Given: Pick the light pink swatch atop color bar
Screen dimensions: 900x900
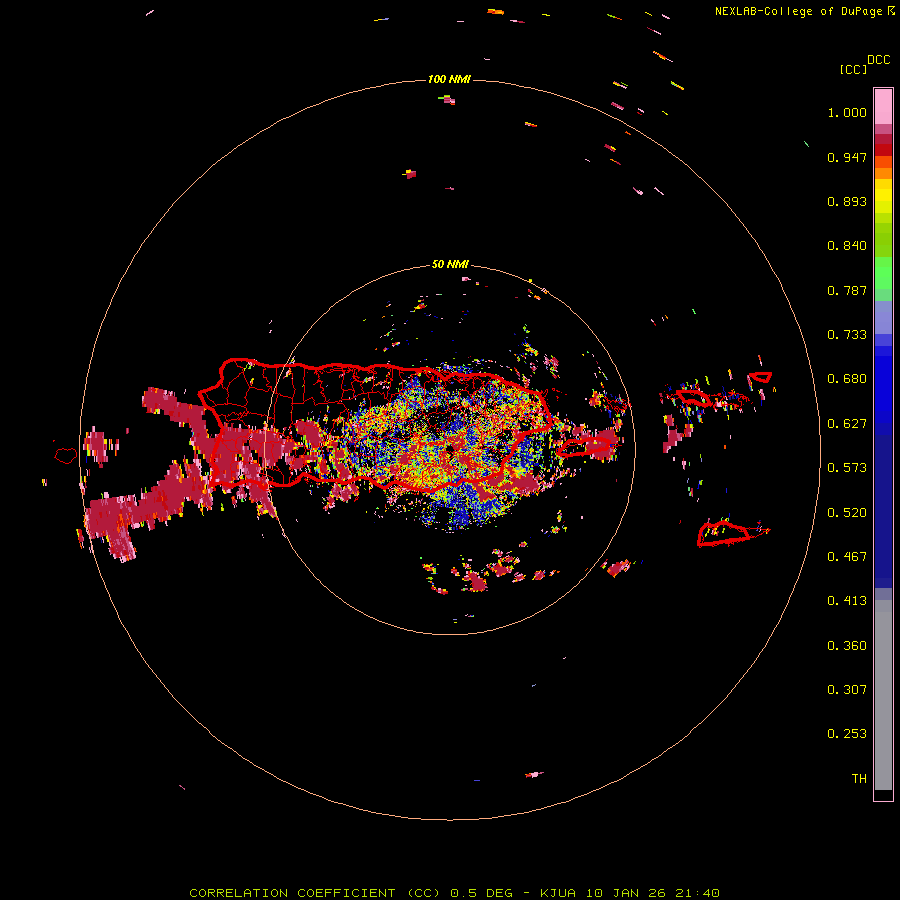Looking at the screenshot, I should click(x=883, y=107).
